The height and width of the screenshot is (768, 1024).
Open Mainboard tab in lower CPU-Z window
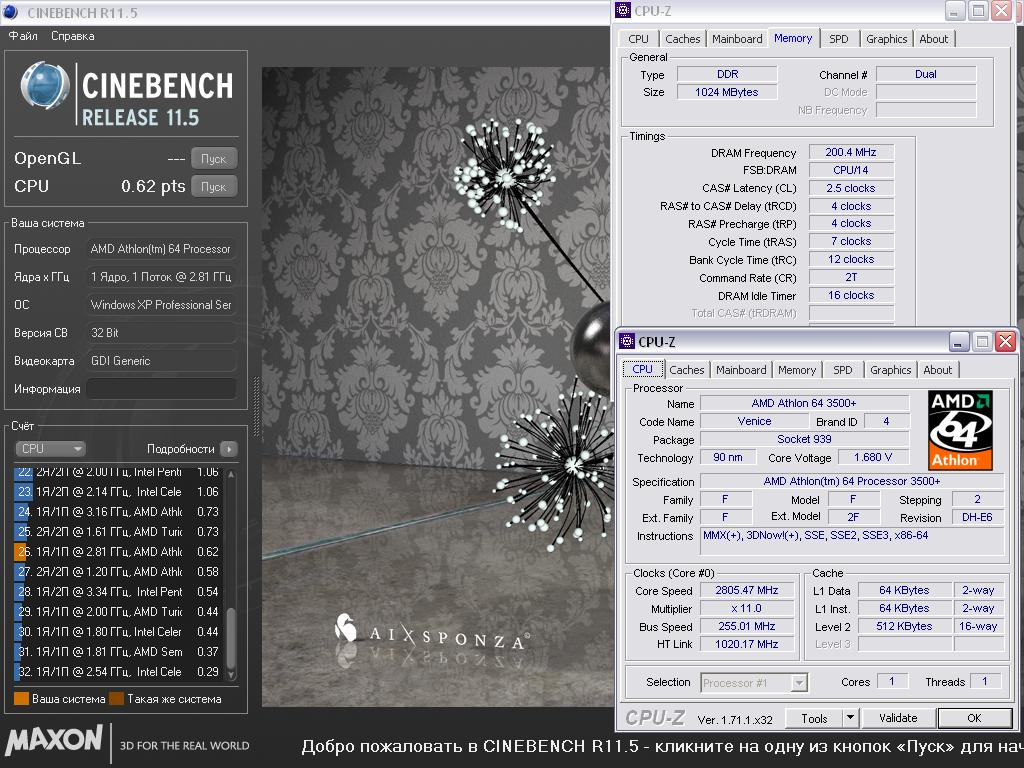coord(741,370)
